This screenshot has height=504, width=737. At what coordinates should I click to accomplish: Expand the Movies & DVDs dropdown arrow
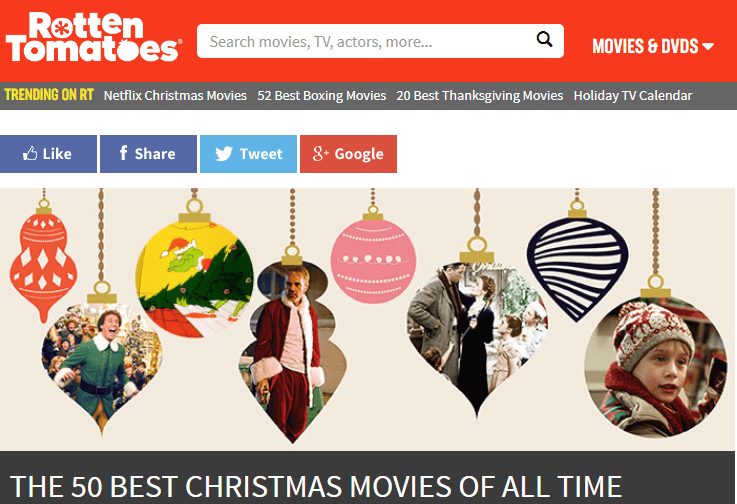click(708, 47)
